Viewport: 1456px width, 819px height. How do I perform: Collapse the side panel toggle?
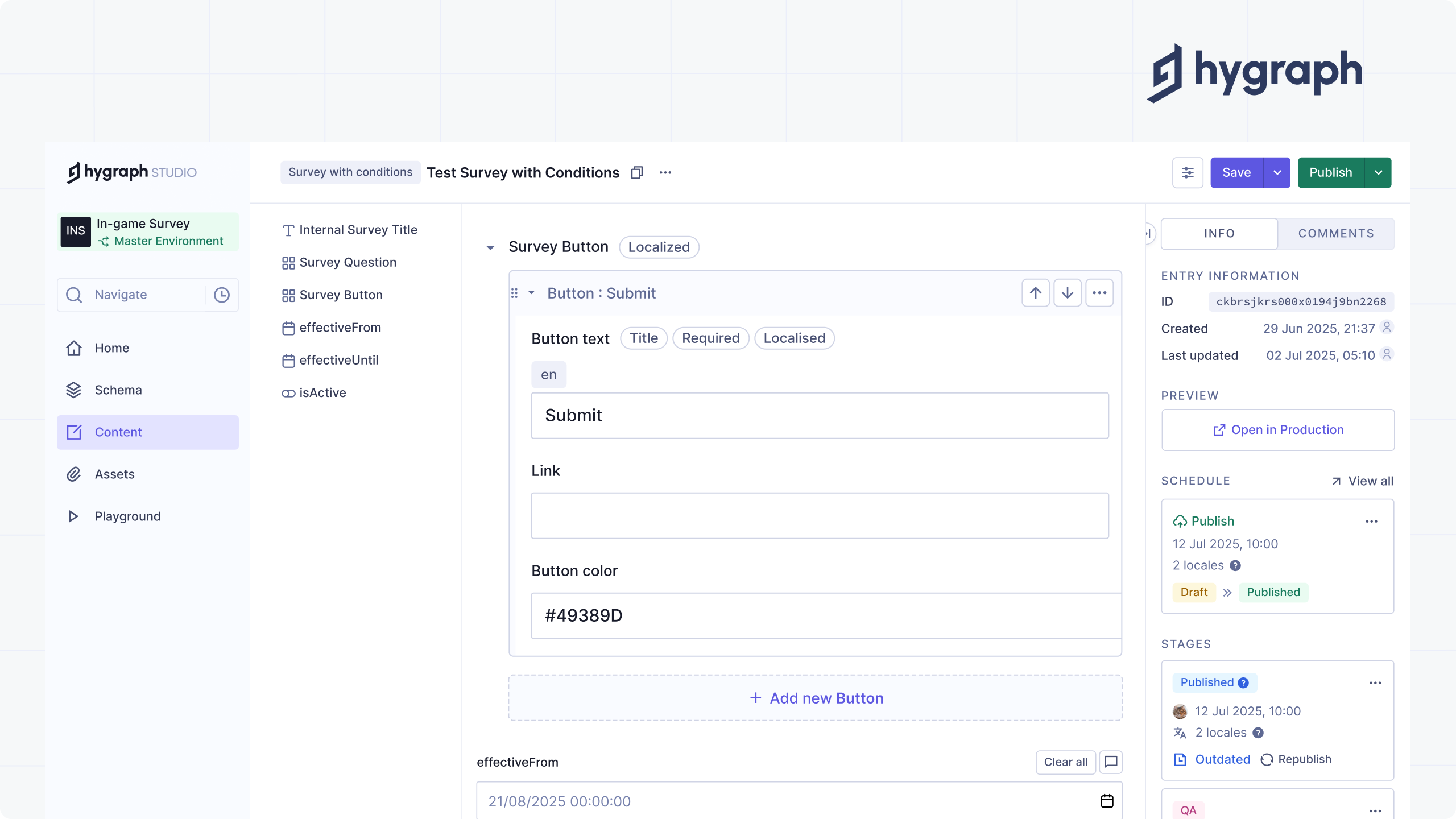1148,233
